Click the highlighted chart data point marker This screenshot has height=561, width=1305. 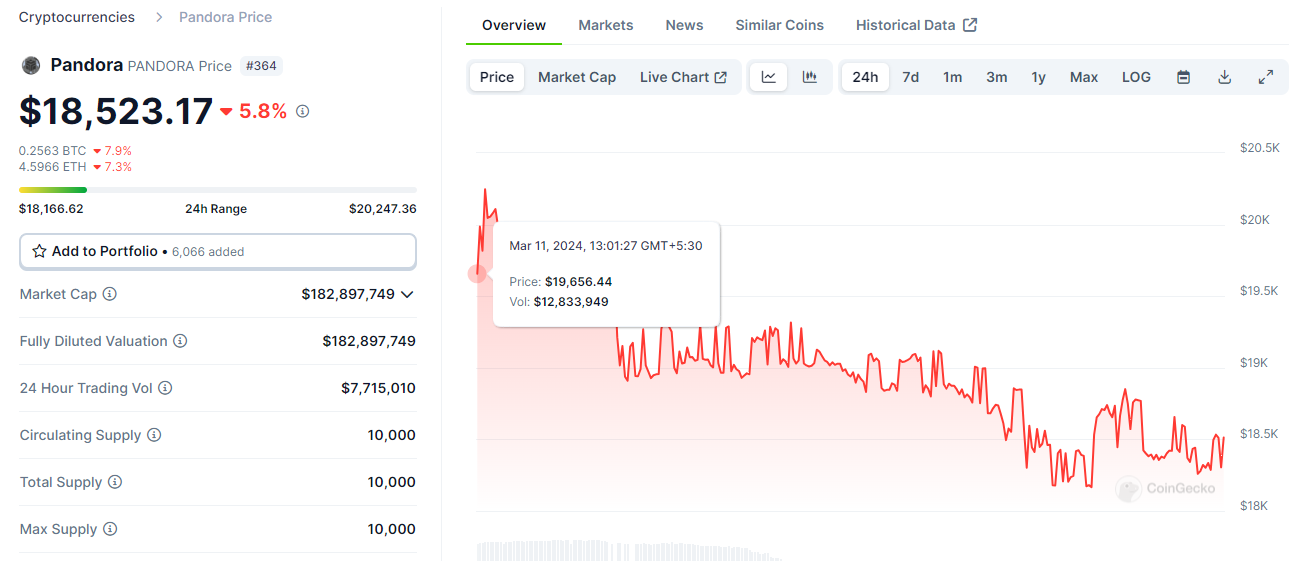(477, 273)
